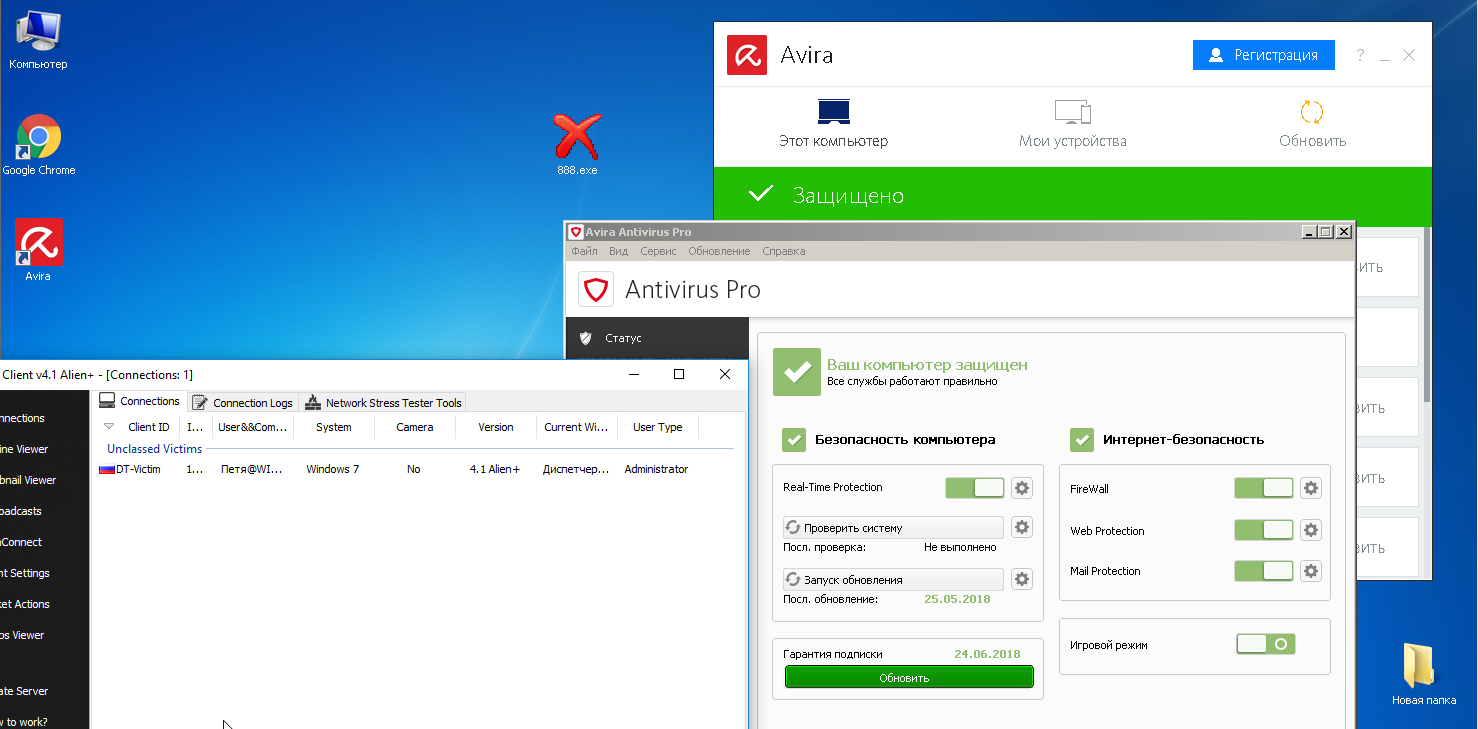Open settings gear beside Проверить систему
The width and height of the screenshot is (1478, 729).
click(1021, 527)
